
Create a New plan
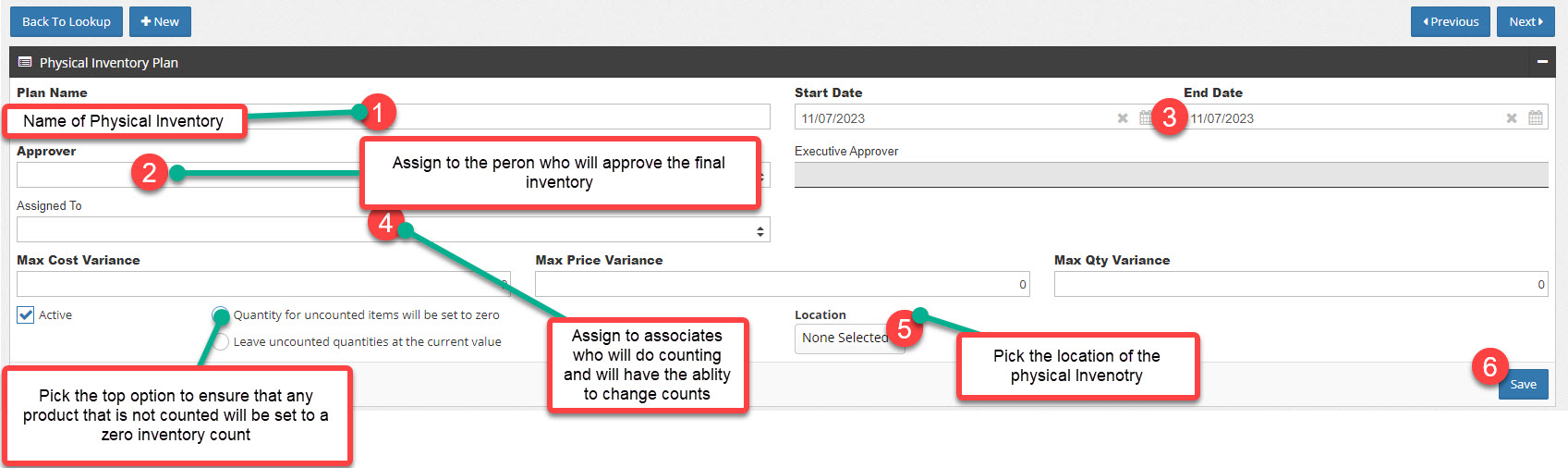(x=160, y=21)
